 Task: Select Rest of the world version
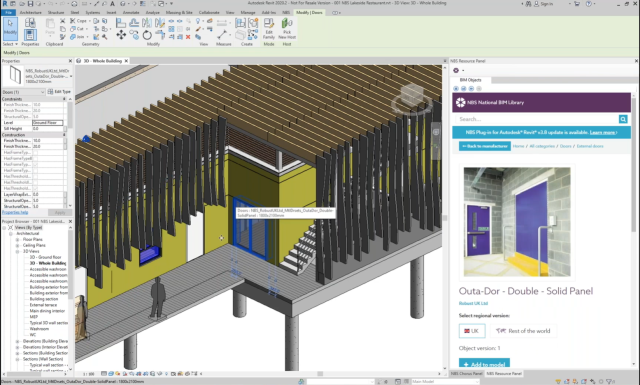(523, 331)
